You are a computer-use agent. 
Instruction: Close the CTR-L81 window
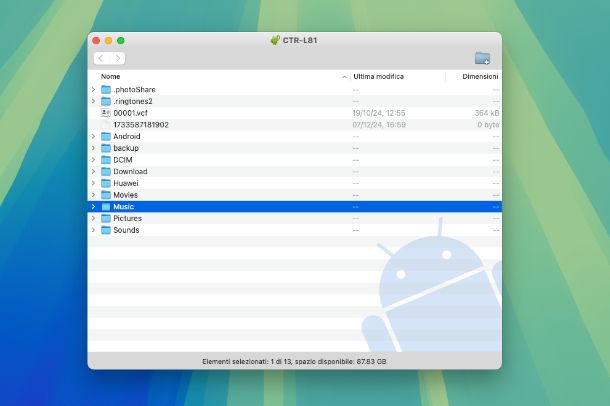coord(97,40)
